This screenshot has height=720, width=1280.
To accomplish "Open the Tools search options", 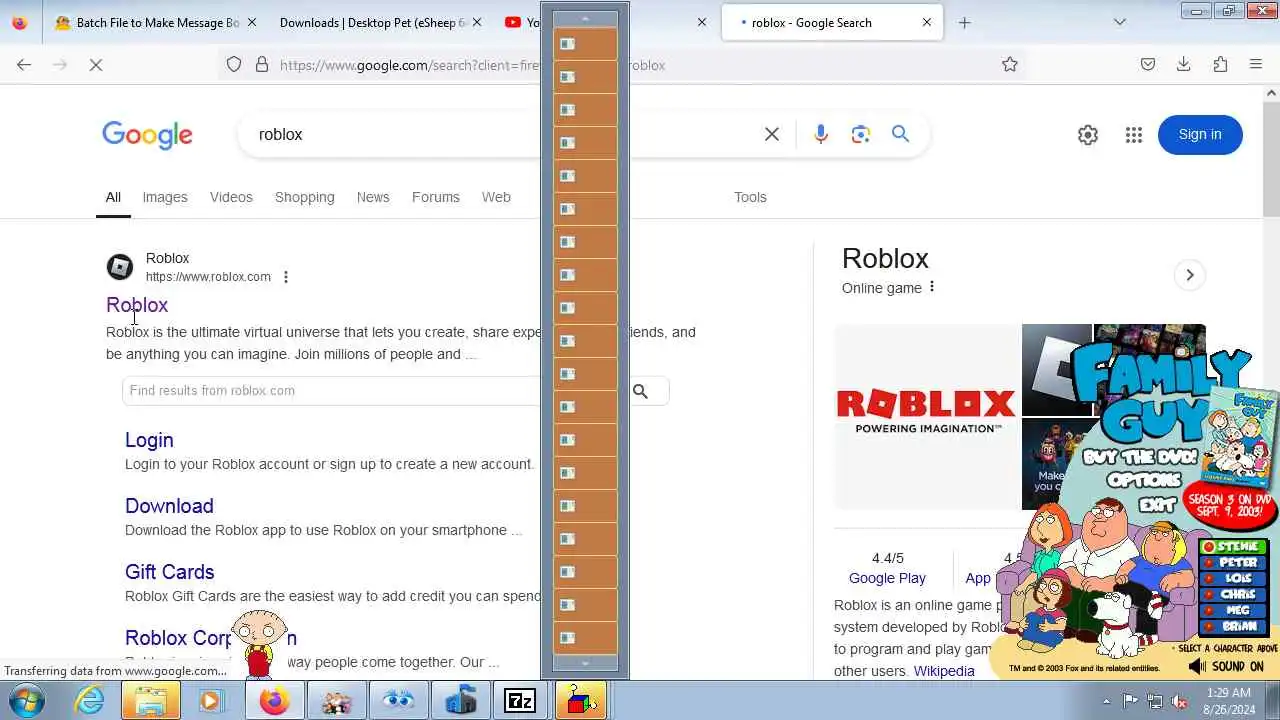I will point(750,197).
